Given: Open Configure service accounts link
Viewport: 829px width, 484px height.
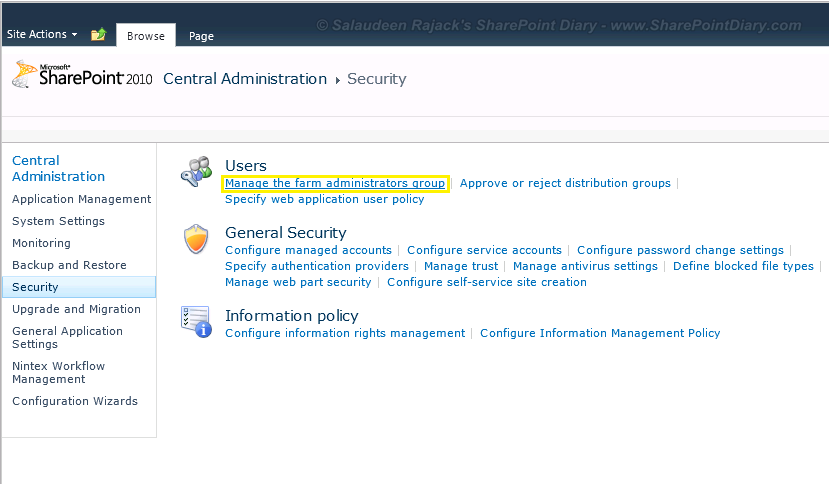Looking at the screenshot, I should click(x=484, y=250).
